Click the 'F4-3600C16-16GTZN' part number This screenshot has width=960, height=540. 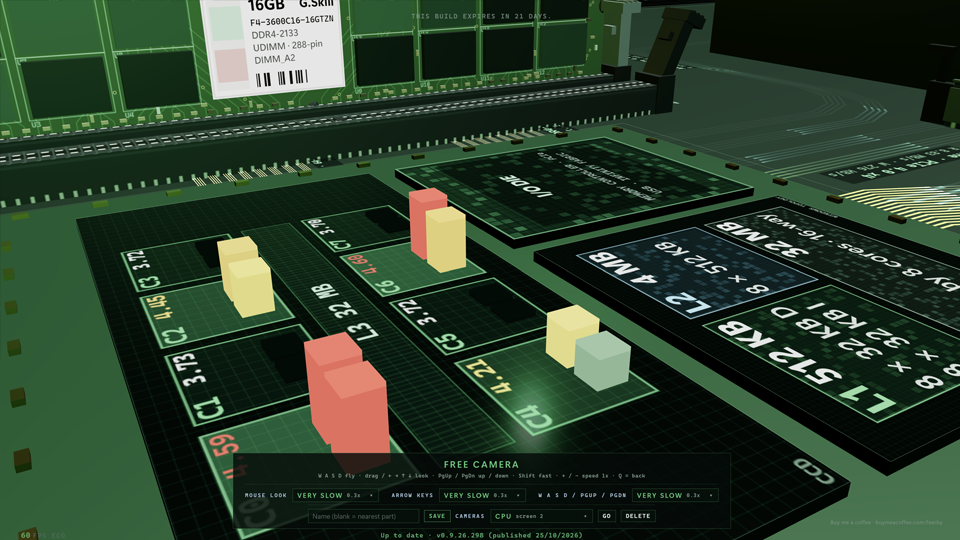(x=291, y=21)
